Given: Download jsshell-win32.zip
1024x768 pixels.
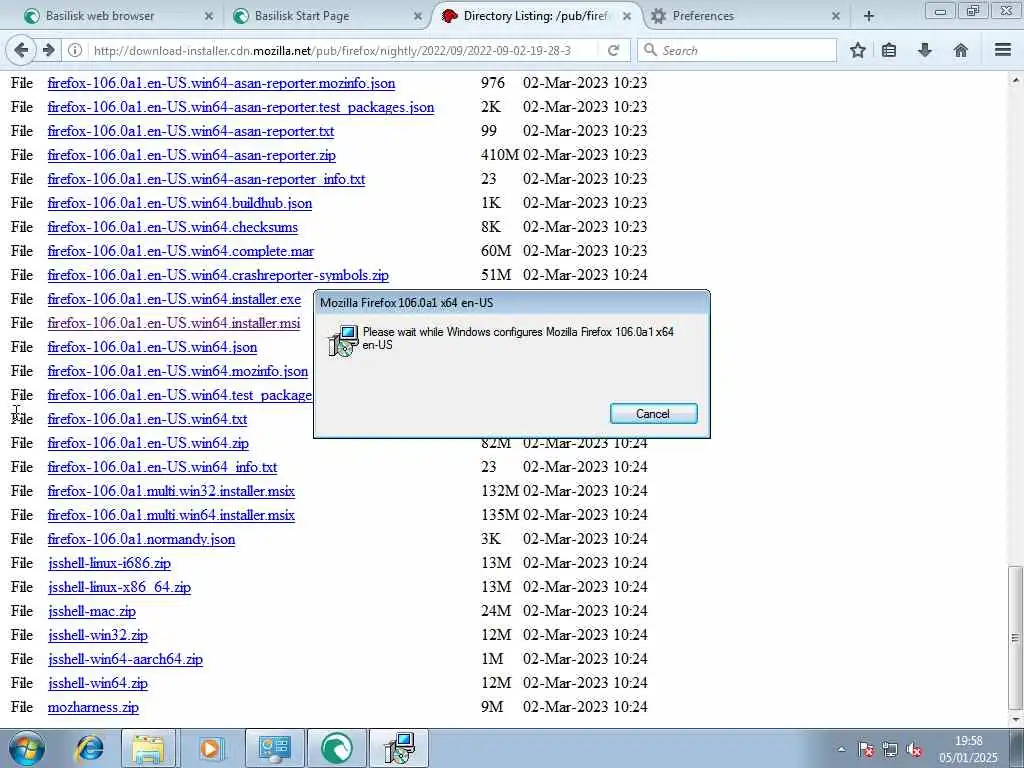Looking at the screenshot, I should click(97, 635).
